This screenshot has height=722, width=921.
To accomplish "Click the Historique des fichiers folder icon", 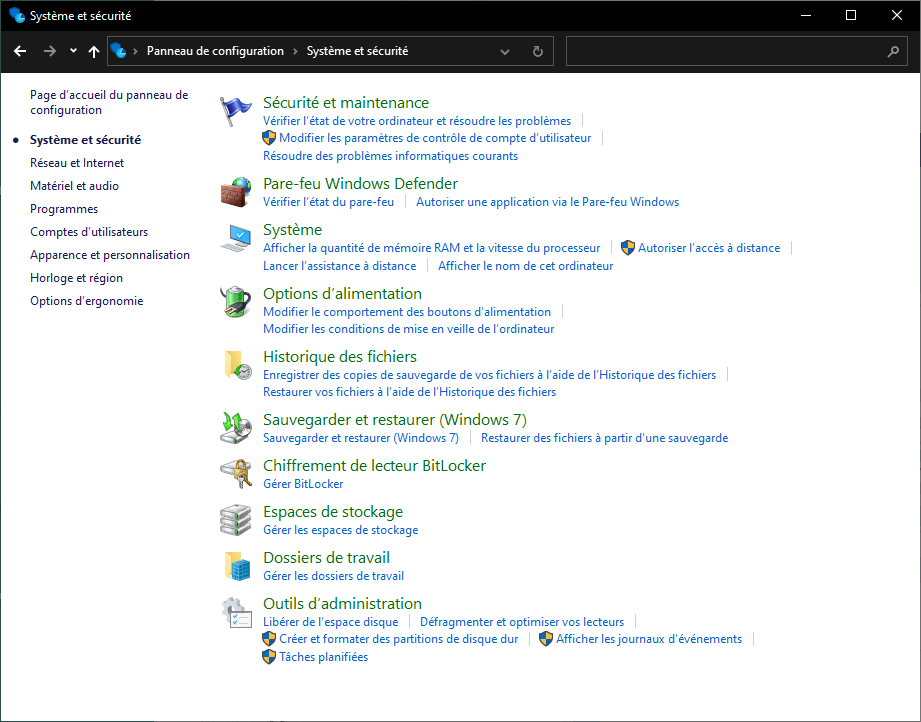I will (x=237, y=365).
